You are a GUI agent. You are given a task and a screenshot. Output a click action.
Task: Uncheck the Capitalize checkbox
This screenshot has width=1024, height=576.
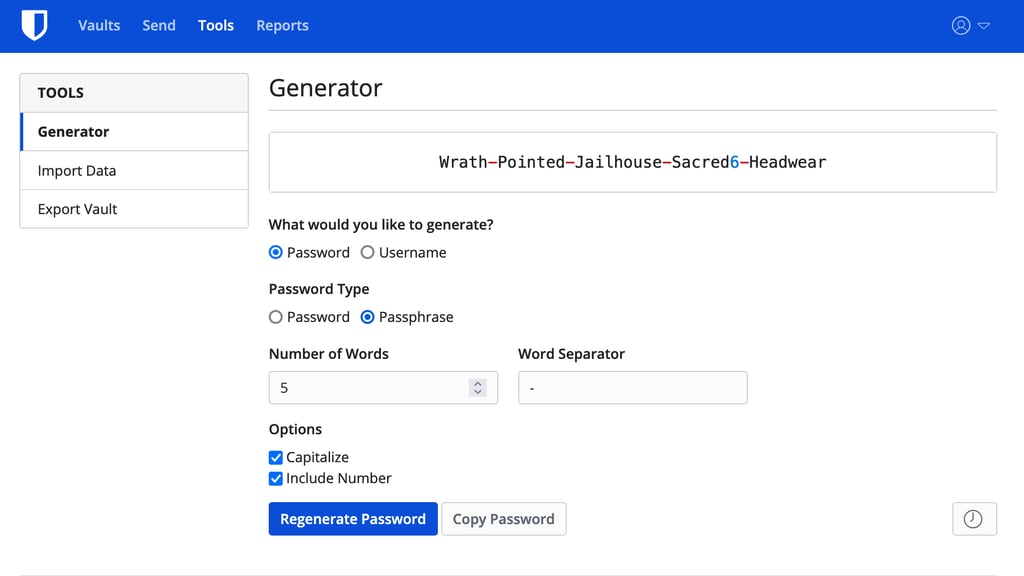click(277, 457)
